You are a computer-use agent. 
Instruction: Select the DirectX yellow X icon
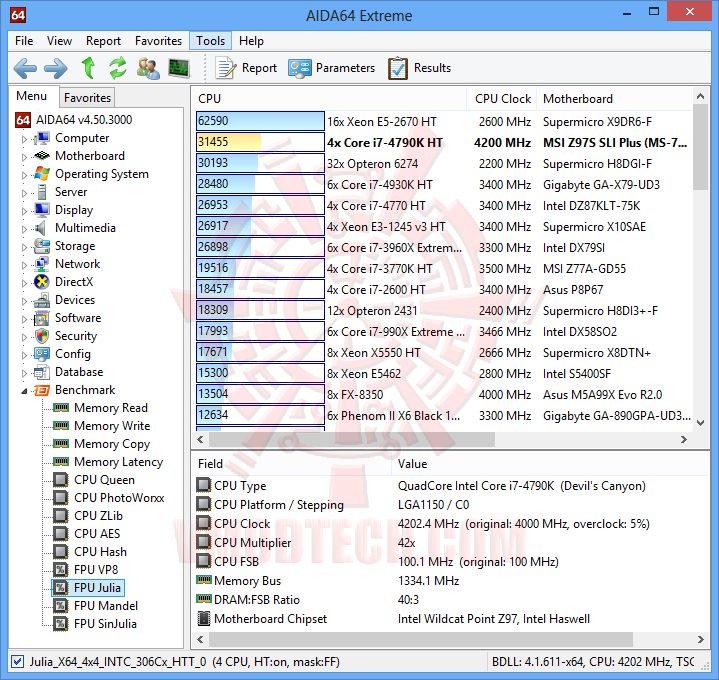(x=42, y=282)
